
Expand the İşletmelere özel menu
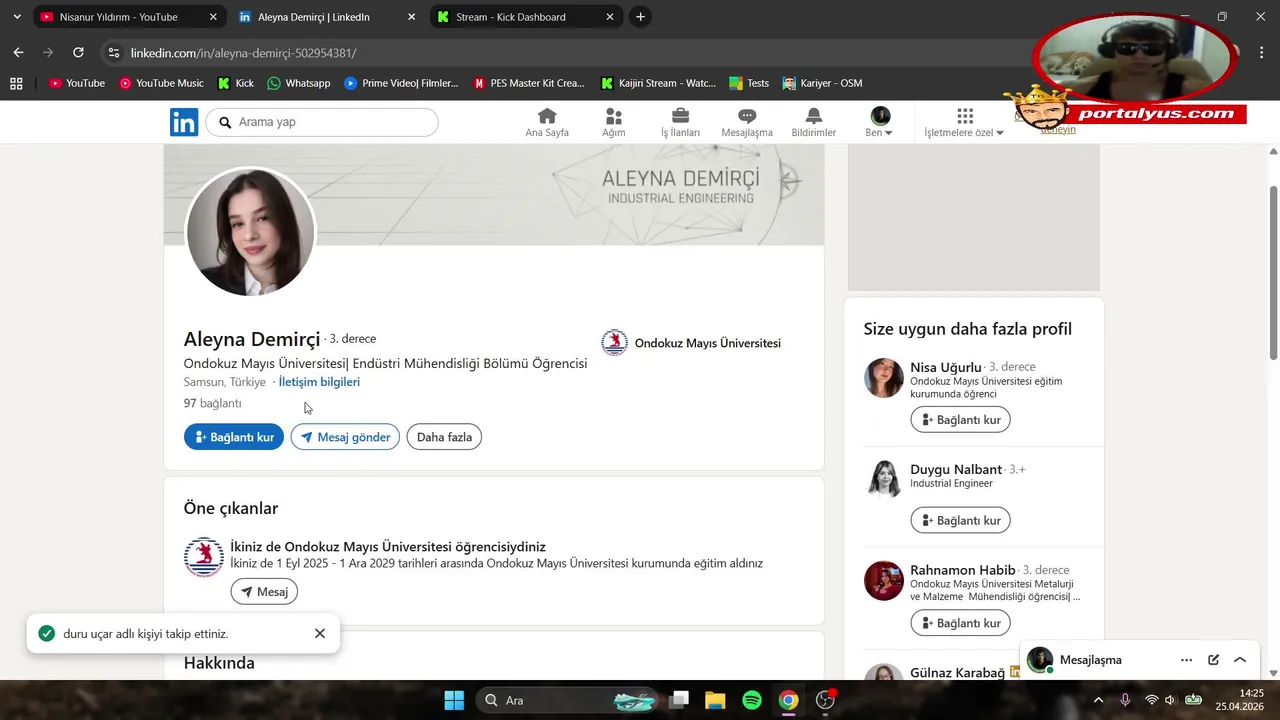coord(964,123)
